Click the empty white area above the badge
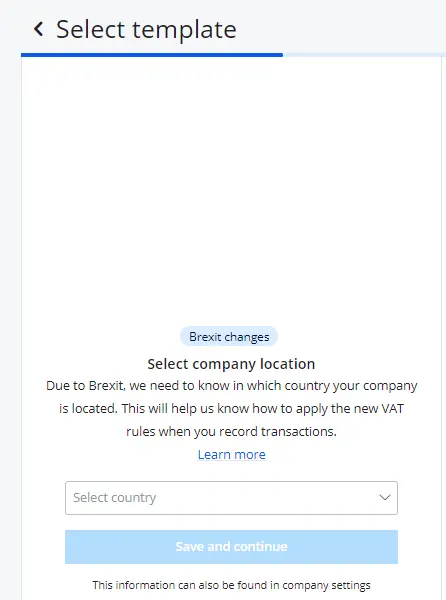Viewport: 446px width, 600px height. coord(231,191)
